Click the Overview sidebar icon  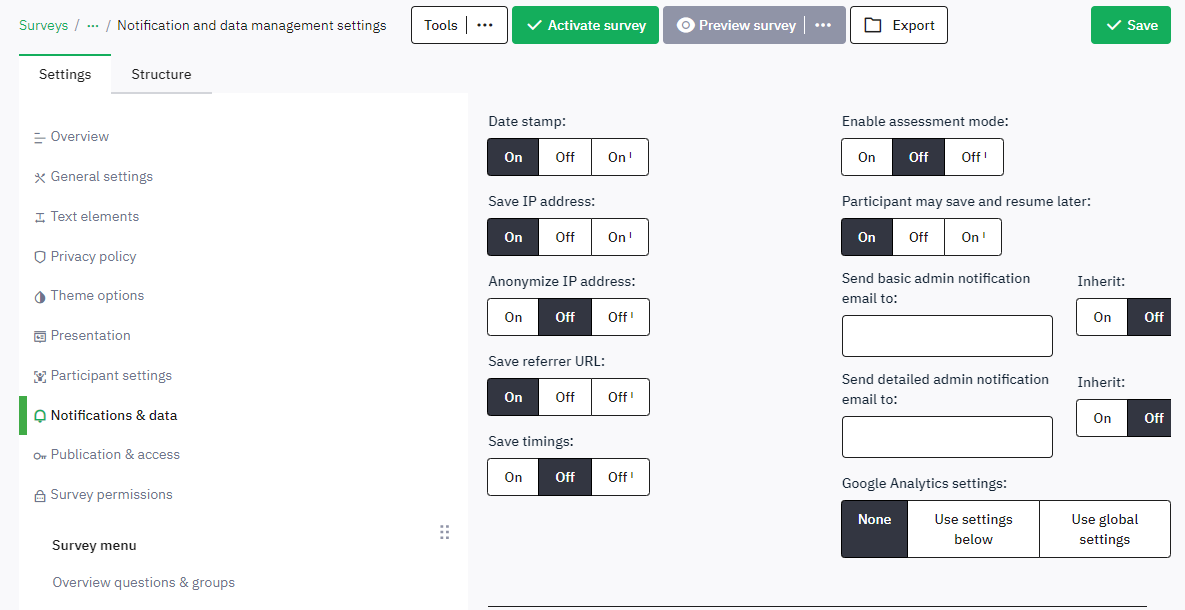[40, 137]
